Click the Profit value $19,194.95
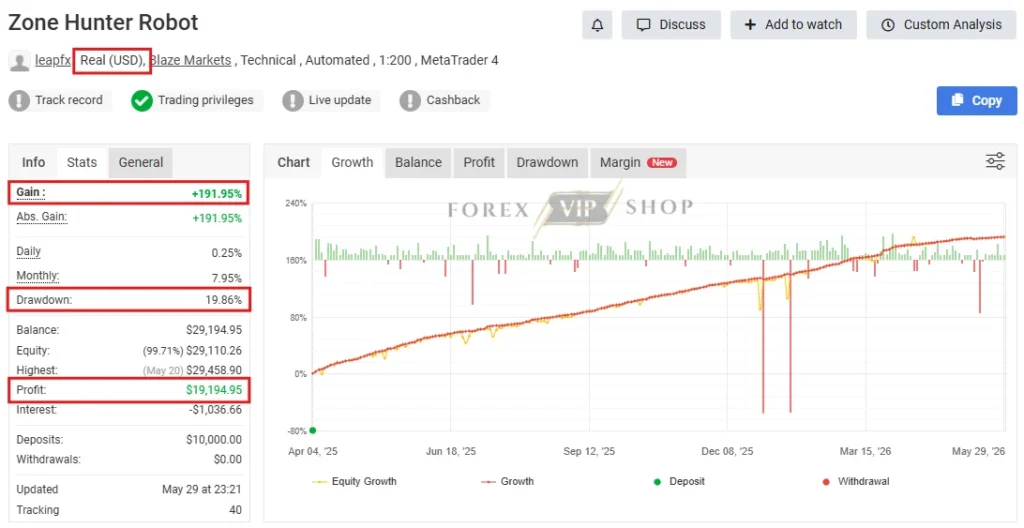 pyautogui.click(x=214, y=390)
